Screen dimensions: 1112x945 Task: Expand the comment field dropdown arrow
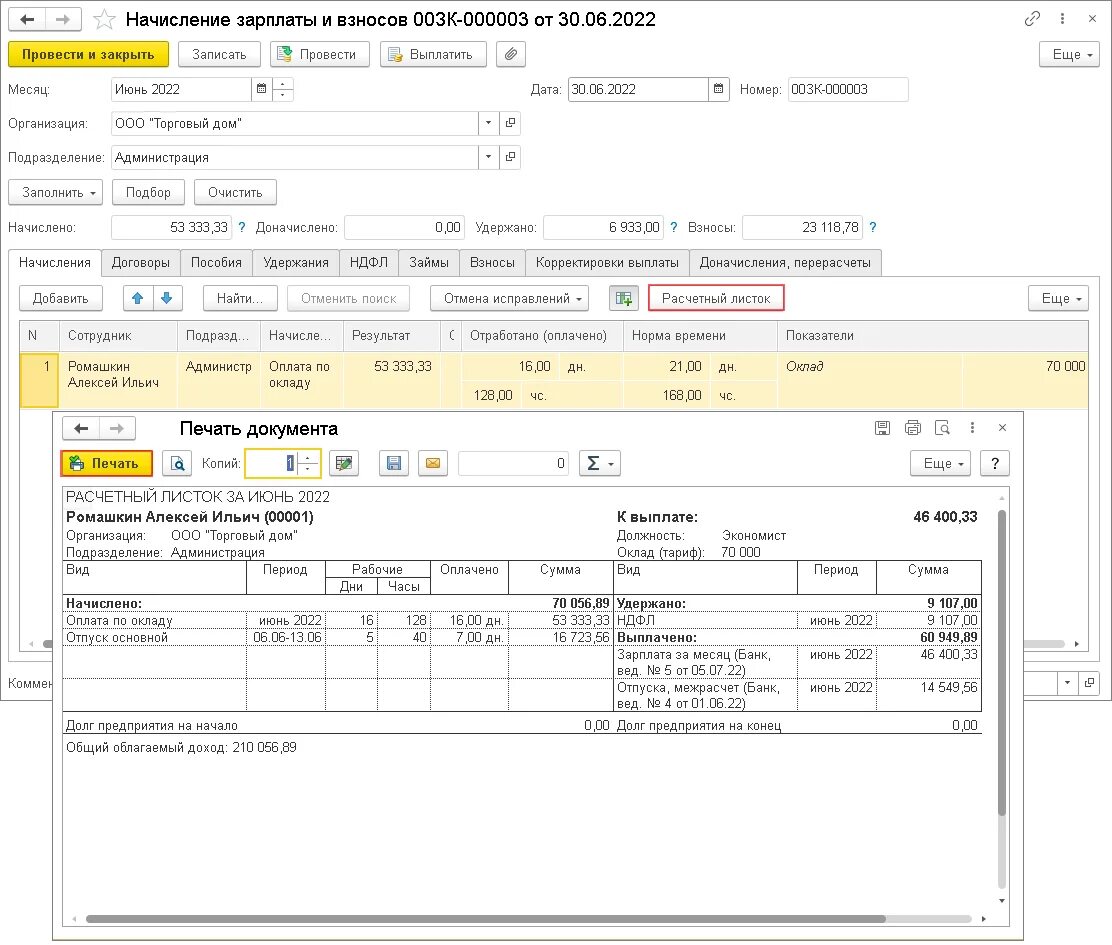pyautogui.click(x=1067, y=683)
